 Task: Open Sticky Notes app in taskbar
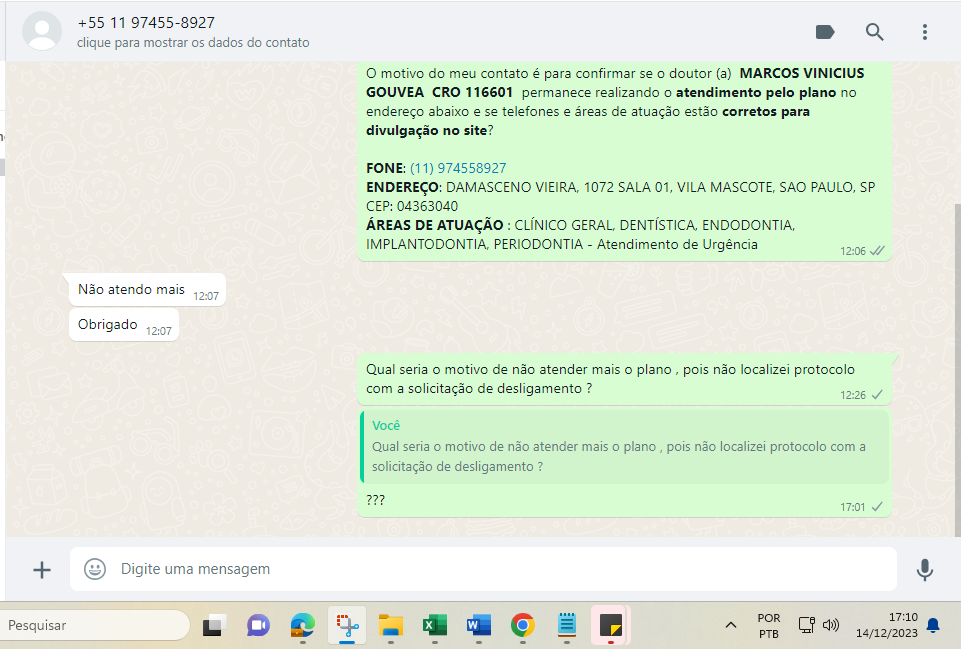(x=610, y=625)
